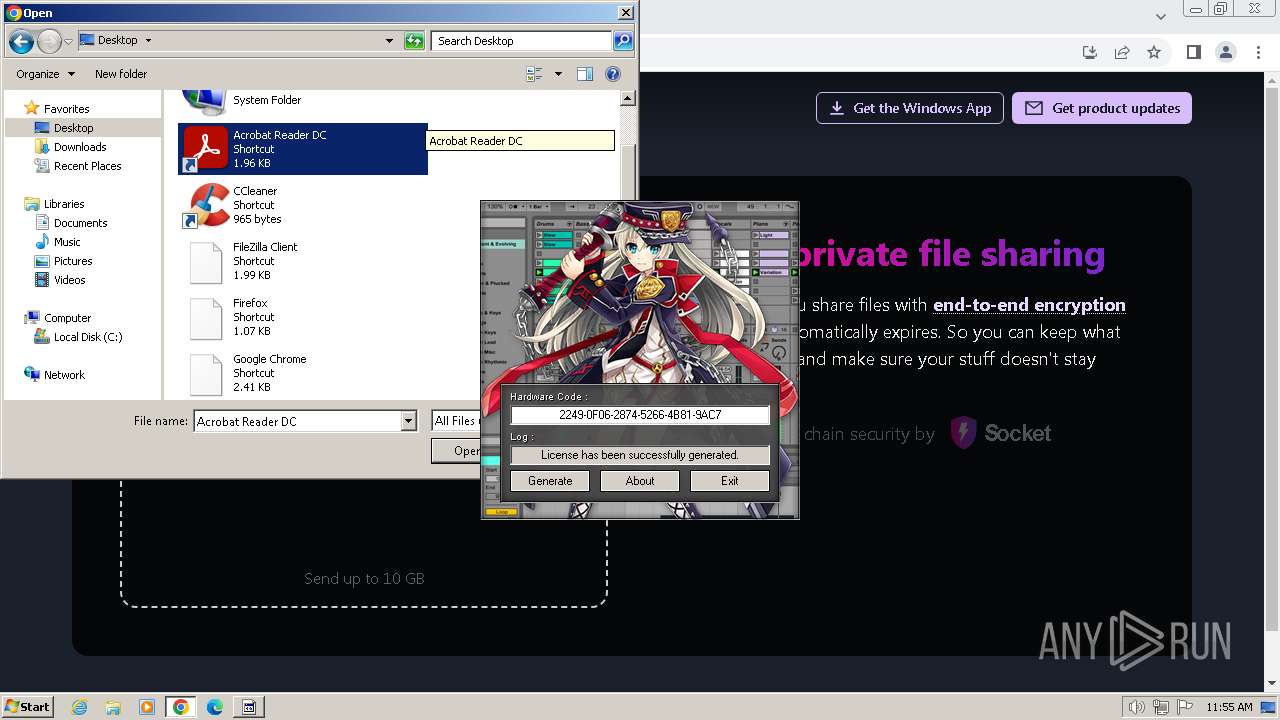Image resolution: width=1280 pixels, height=720 pixels.
Task: Open the recent pages dropdown arrow
Action: (x=68, y=41)
